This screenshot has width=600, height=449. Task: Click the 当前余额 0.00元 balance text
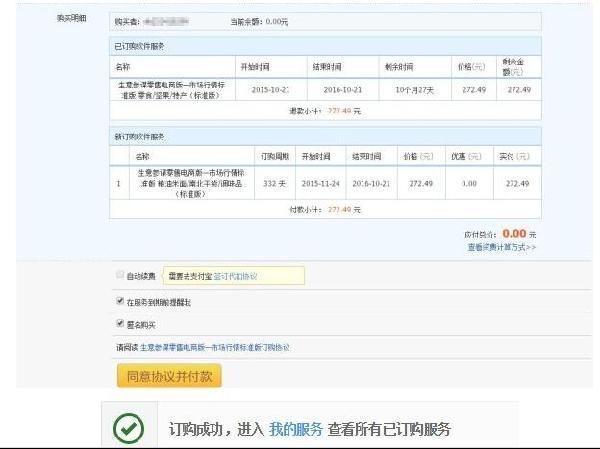coord(259,20)
